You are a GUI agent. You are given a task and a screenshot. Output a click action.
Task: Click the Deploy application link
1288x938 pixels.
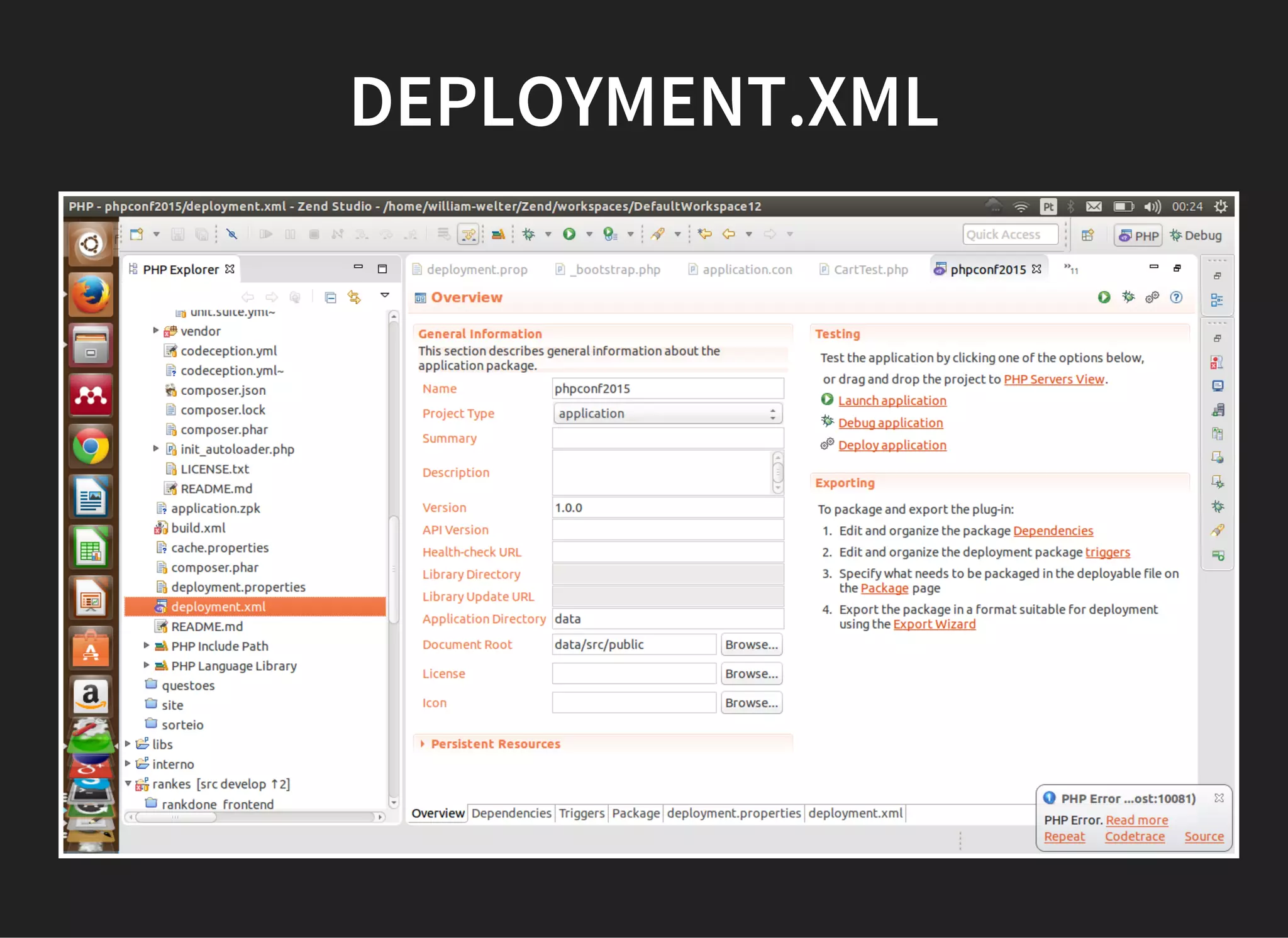[892, 445]
